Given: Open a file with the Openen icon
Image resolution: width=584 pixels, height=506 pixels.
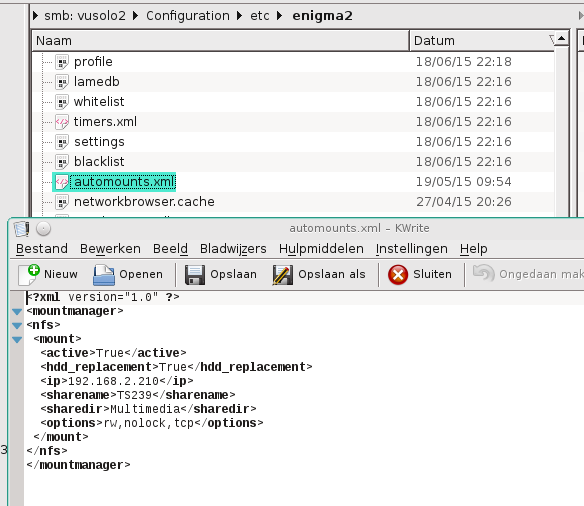Looking at the screenshot, I should pos(104,275).
